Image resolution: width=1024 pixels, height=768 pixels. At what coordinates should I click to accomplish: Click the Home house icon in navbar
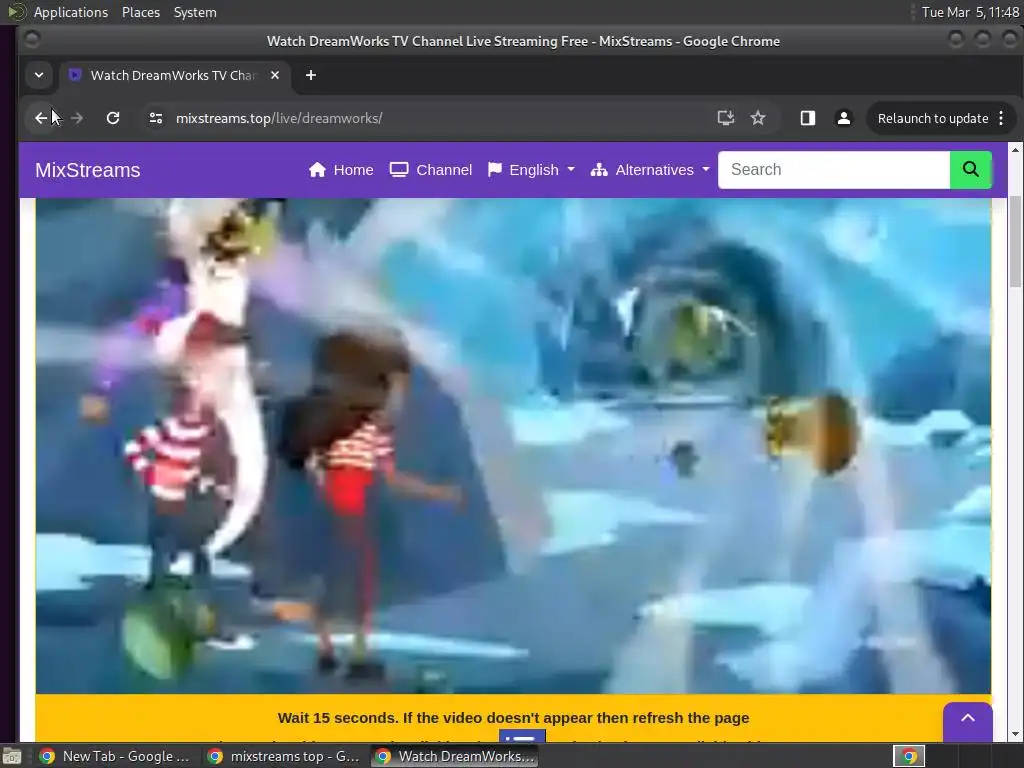(x=317, y=170)
